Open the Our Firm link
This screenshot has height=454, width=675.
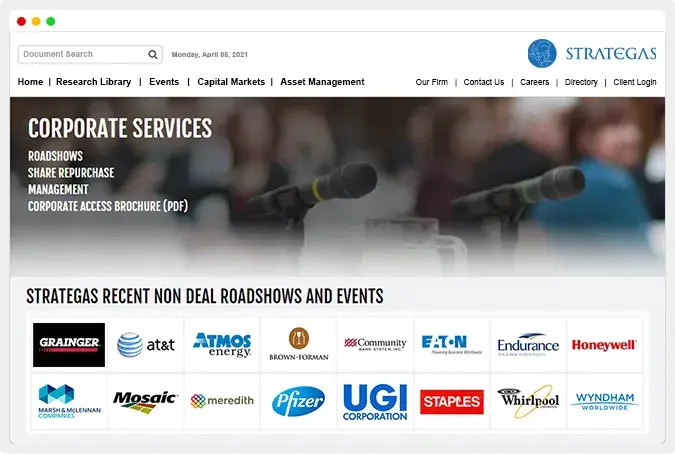(431, 82)
